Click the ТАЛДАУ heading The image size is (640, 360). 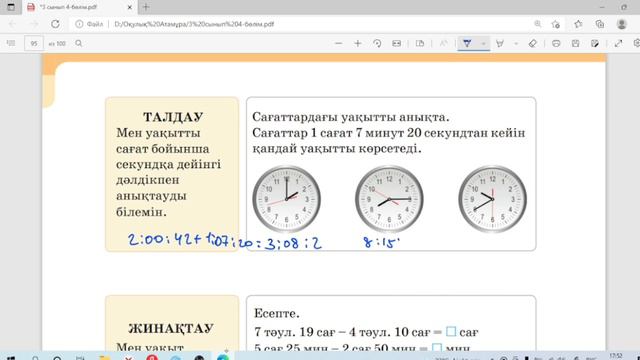click(x=173, y=117)
